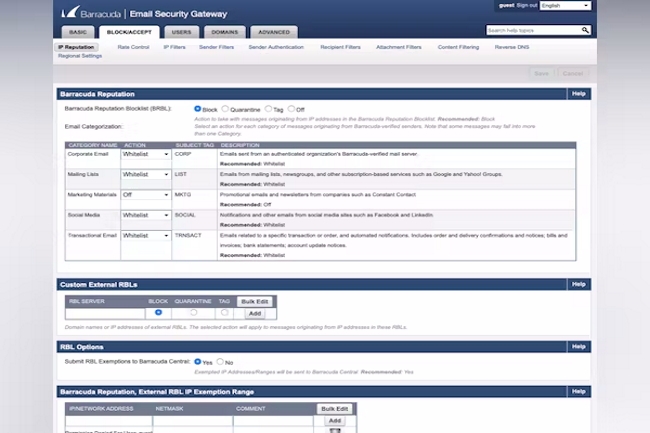Select Off for Barracuda Reputation Blocklist
Screen dimensions: 650x433
(291, 108)
